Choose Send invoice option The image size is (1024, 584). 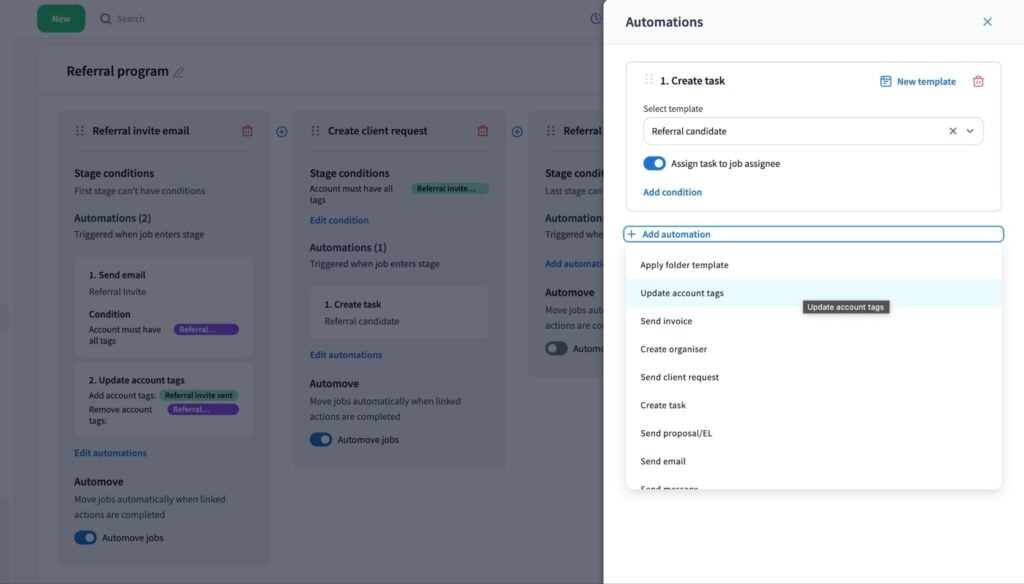[813, 321]
